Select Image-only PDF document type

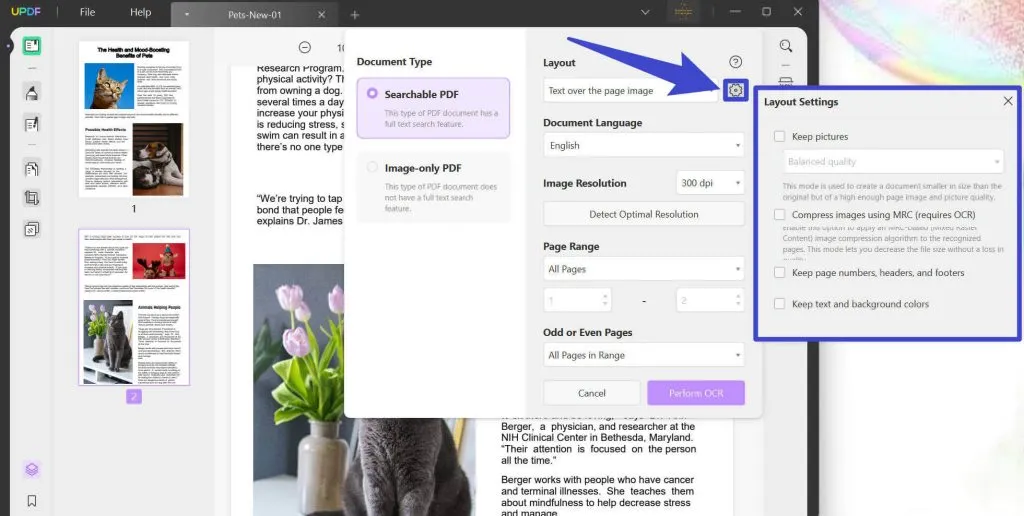[x=433, y=187]
